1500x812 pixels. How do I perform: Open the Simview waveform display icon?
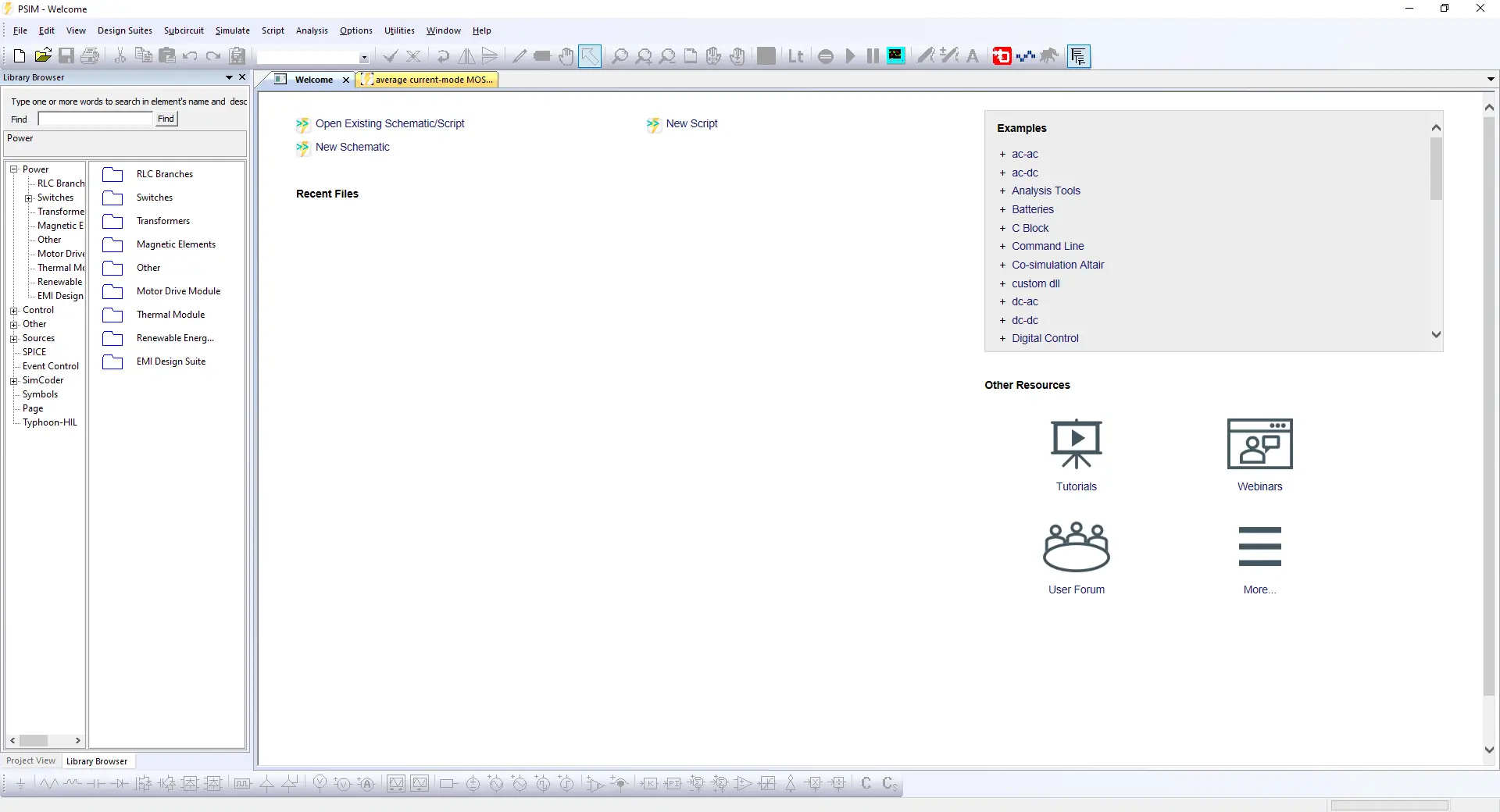[x=896, y=55]
